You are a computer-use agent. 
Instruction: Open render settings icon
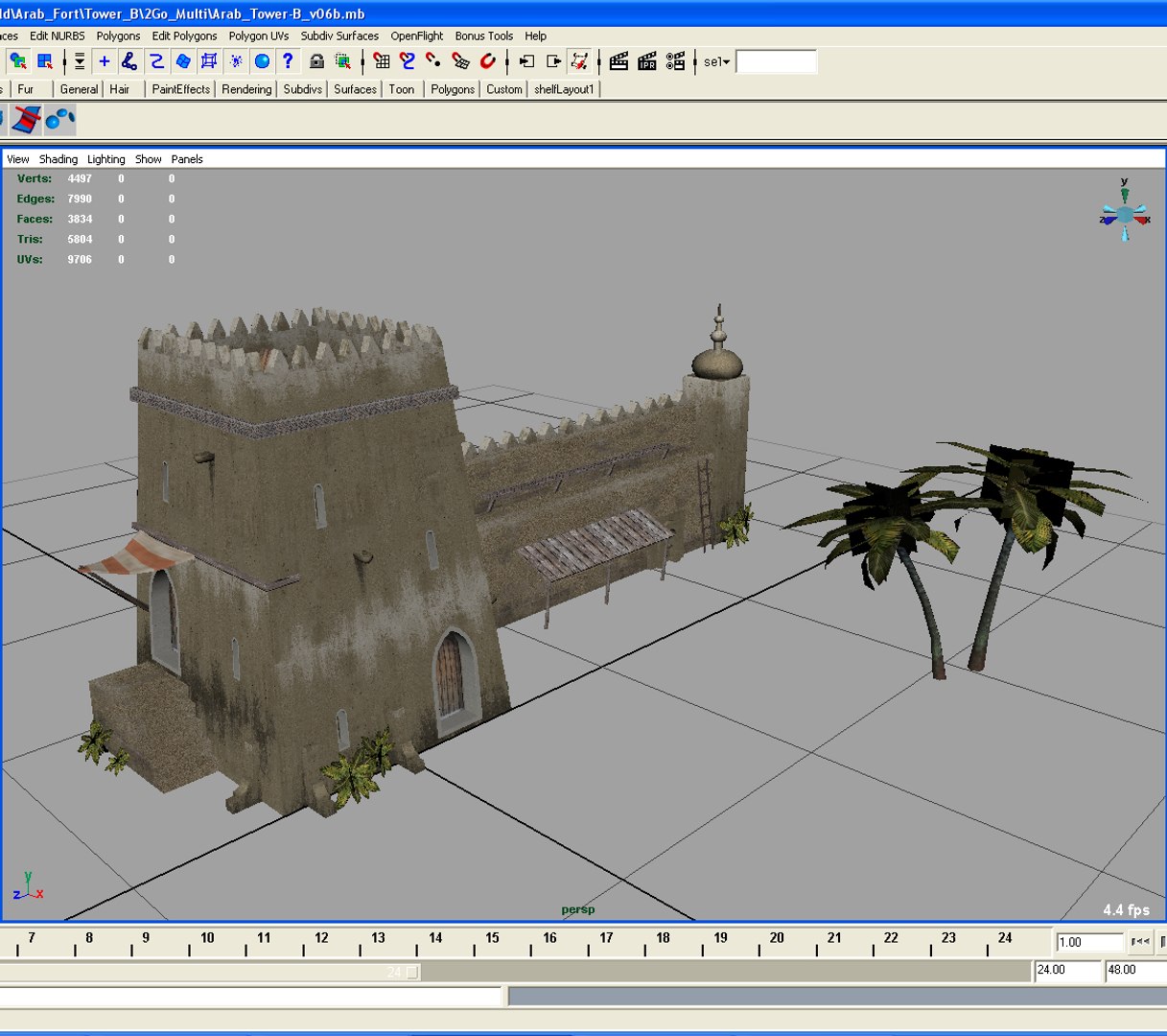pos(676,61)
